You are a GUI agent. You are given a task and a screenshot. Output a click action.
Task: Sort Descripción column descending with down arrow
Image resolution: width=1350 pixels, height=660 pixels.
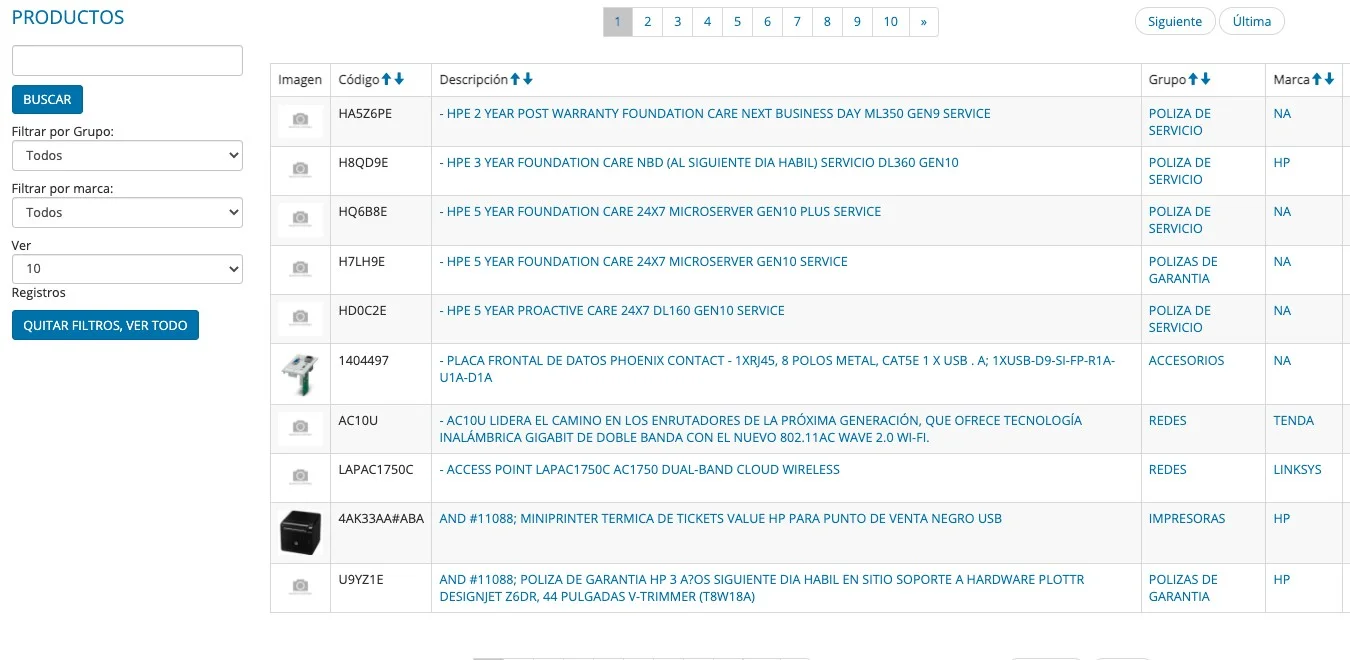(x=528, y=80)
